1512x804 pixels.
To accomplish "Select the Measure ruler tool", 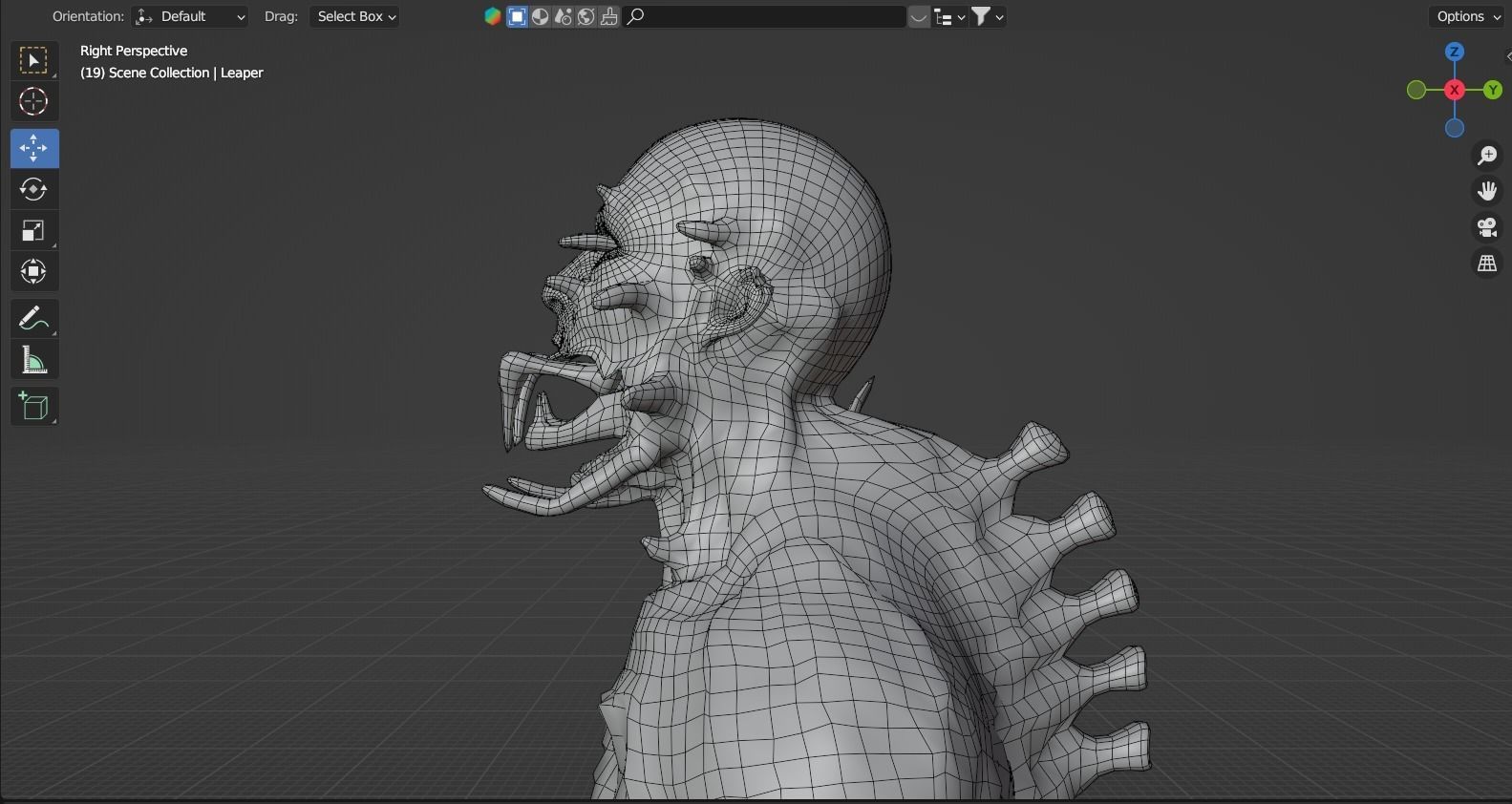I will coord(33,360).
